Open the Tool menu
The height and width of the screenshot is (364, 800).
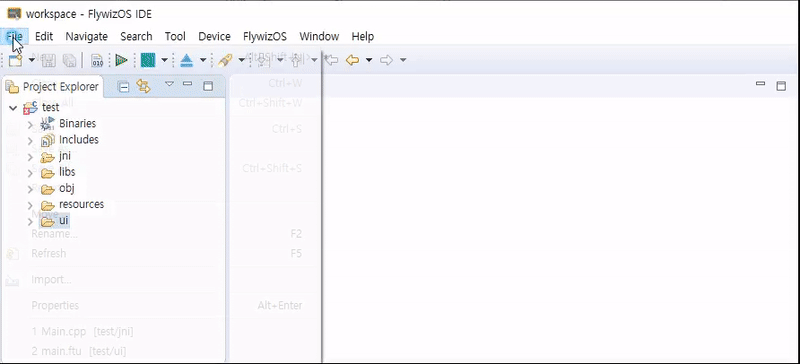coord(175,36)
